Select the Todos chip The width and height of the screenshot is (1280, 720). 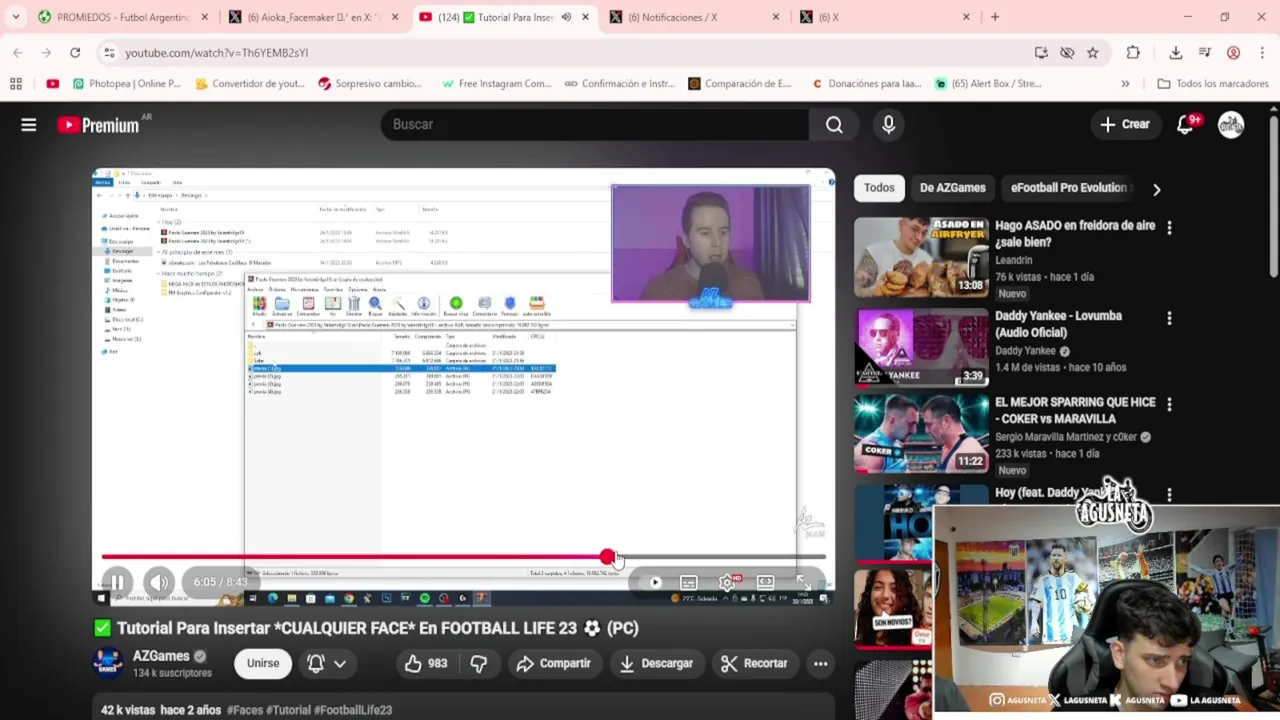tap(879, 187)
